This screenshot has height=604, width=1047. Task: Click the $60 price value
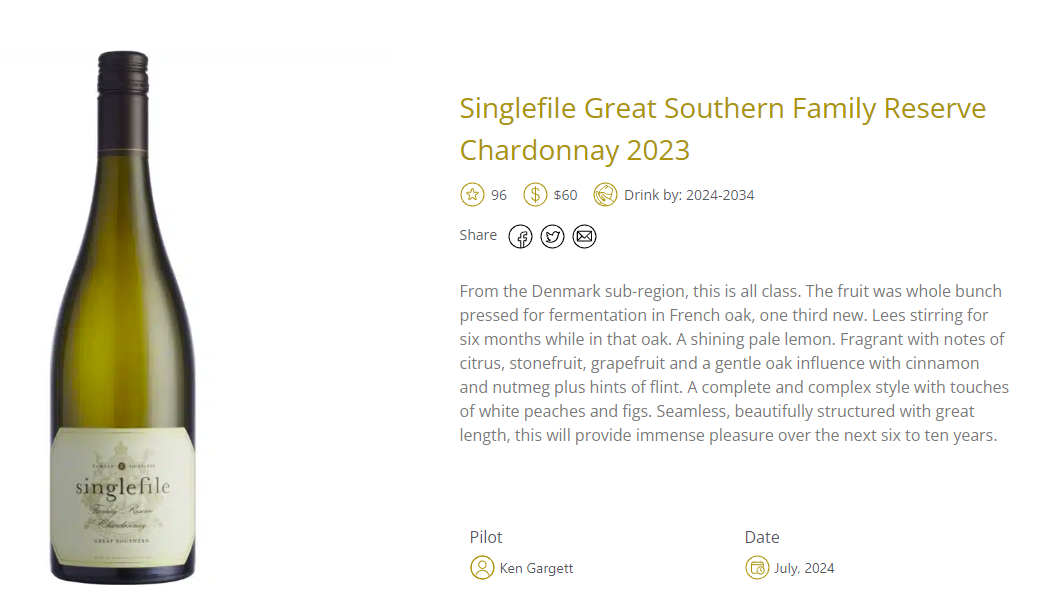(x=566, y=196)
